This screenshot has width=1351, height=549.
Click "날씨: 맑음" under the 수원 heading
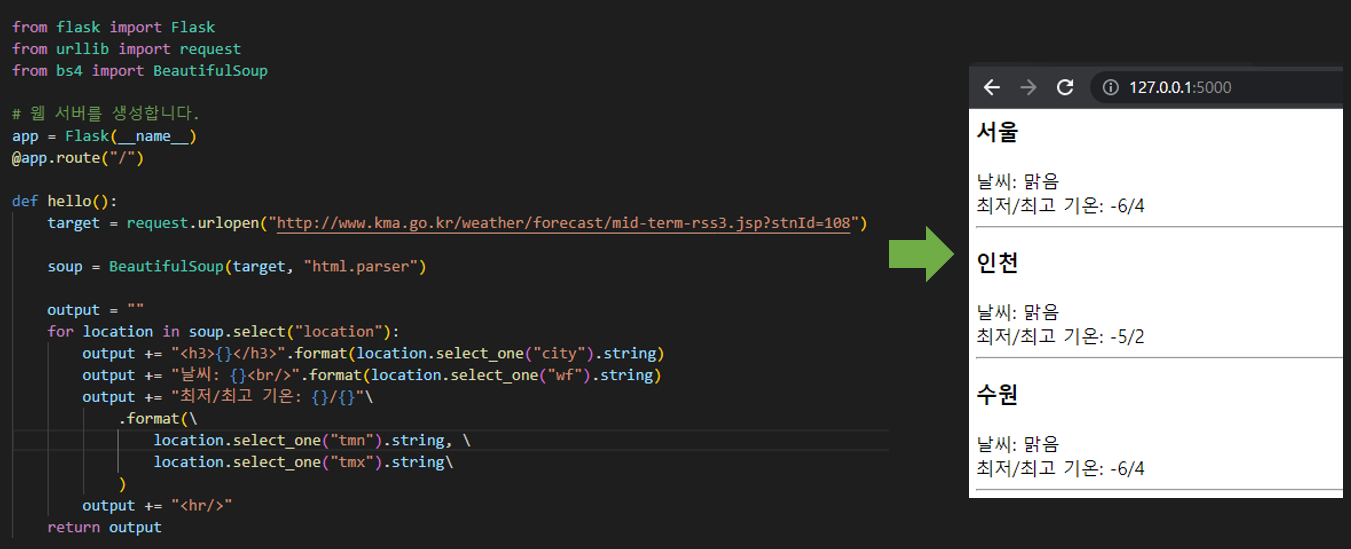point(1017,444)
